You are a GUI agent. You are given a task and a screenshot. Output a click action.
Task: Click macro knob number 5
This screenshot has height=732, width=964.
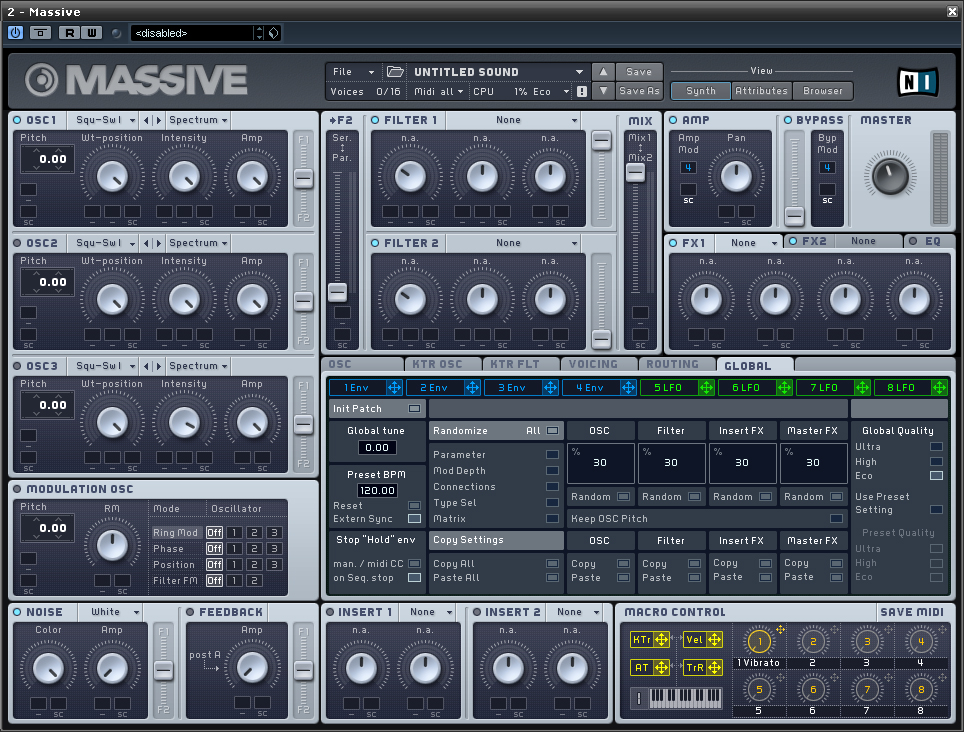click(759, 690)
